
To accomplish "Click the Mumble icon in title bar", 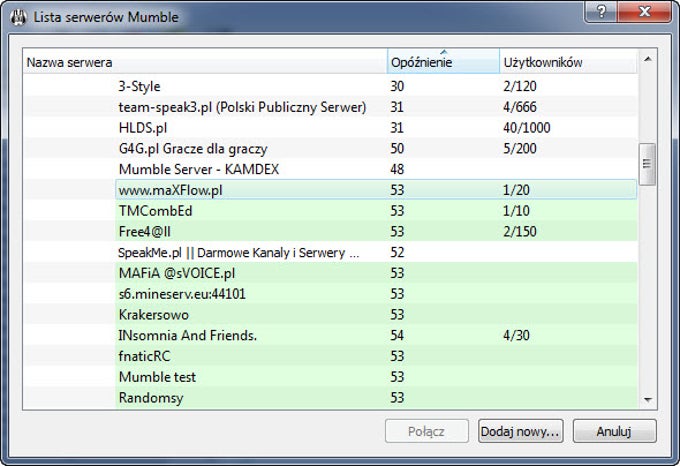I will click(x=19, y=18).
